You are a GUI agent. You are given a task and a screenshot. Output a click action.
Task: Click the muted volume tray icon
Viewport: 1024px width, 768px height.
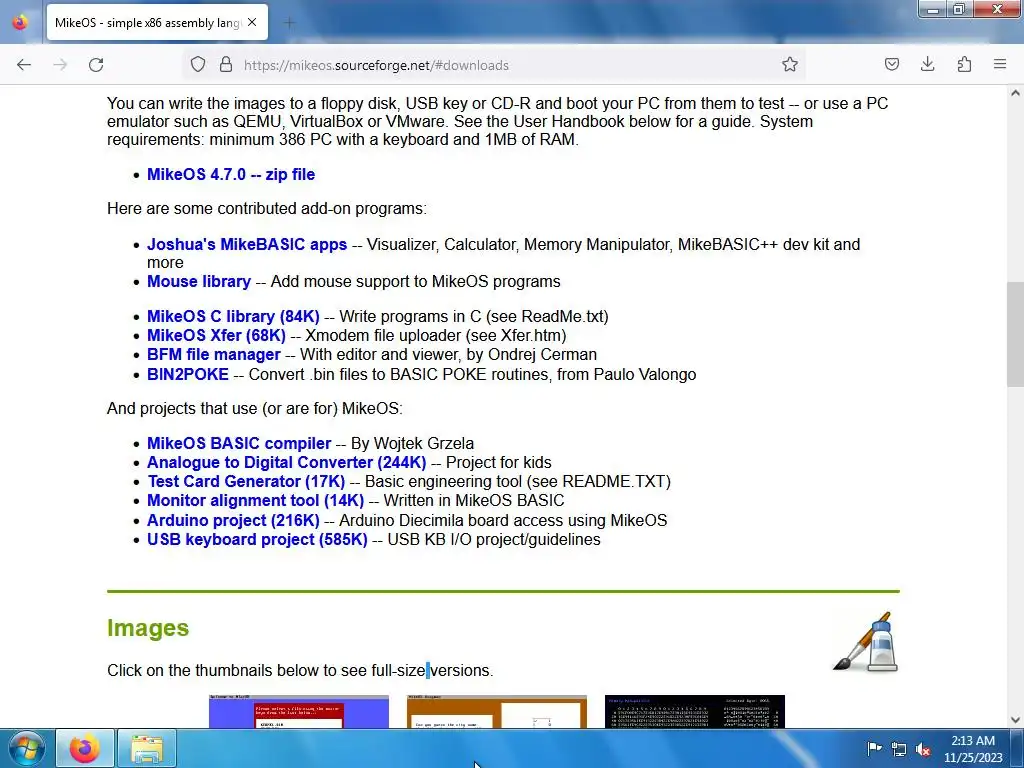[923, 750]
